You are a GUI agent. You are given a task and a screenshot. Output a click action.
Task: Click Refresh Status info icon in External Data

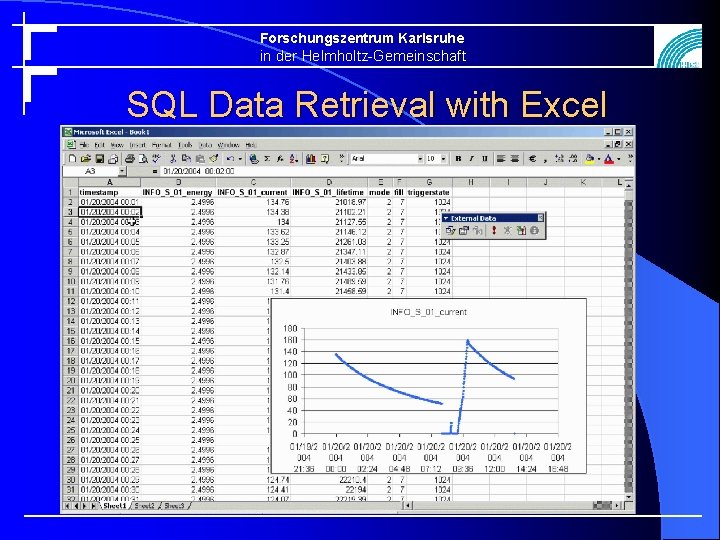(x=534, y=231)
